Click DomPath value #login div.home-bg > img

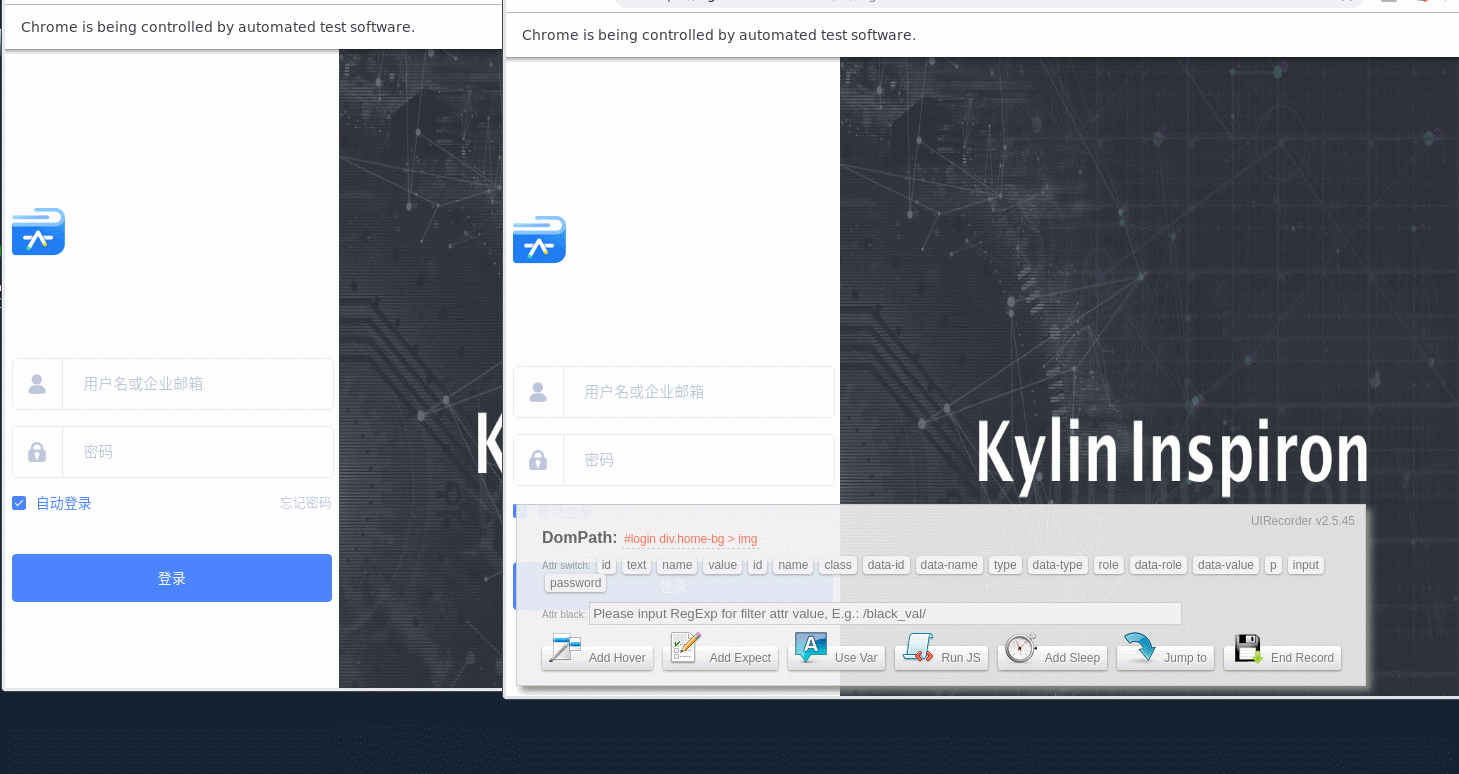click(690, 539)
